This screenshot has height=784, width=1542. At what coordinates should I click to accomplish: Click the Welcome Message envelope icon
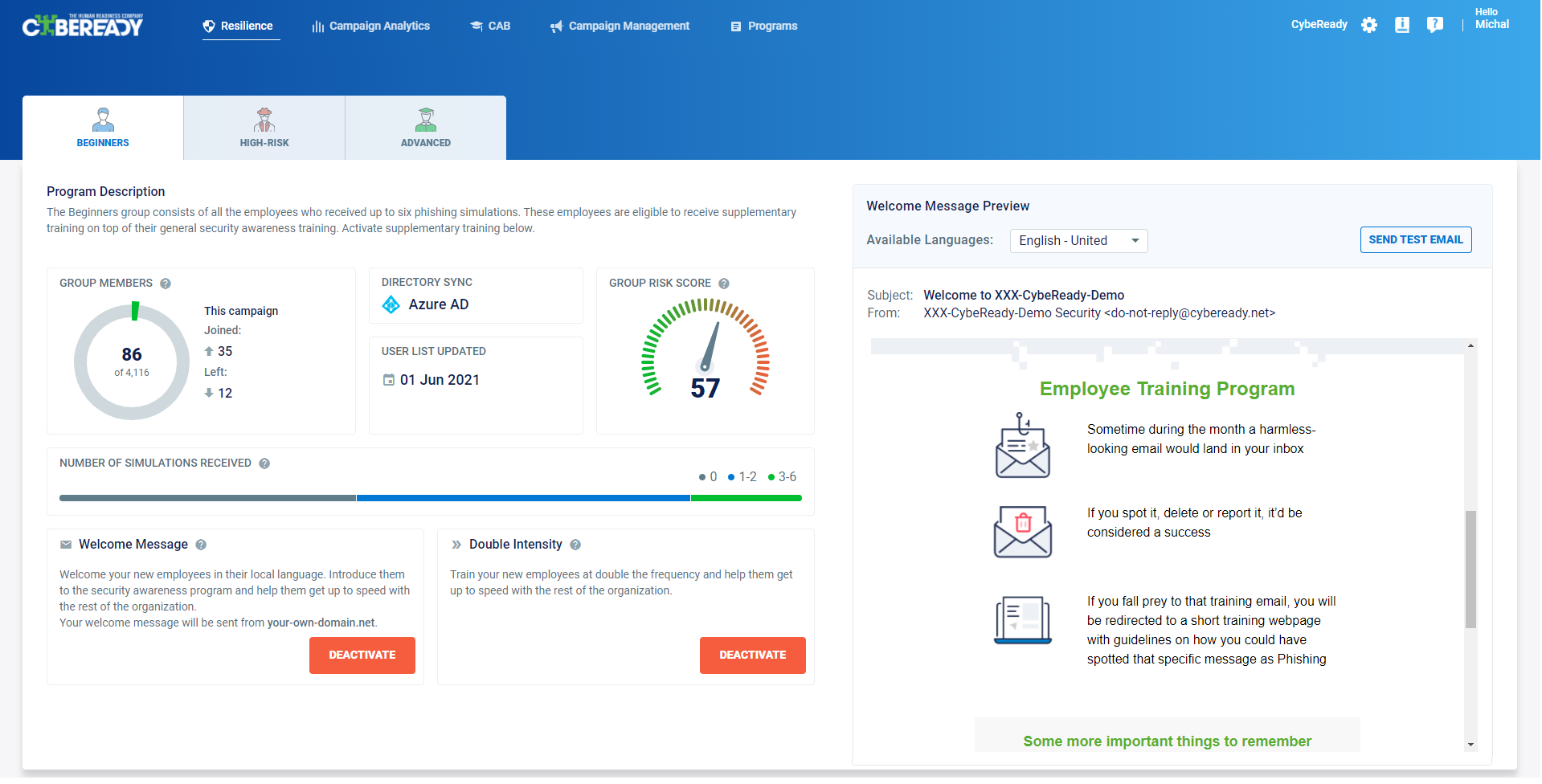(x=66, y=544)
